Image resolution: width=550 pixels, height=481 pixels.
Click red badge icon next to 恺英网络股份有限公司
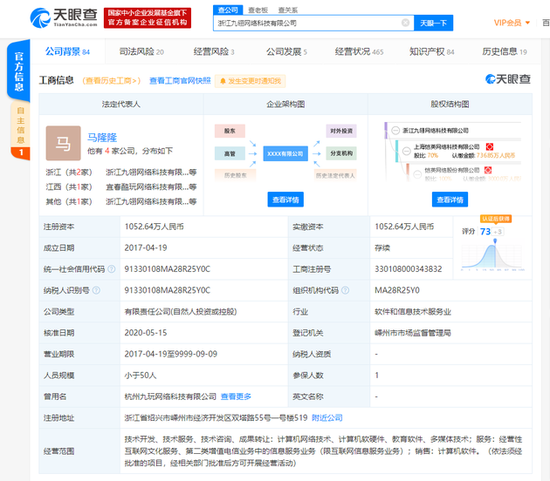click(488, 170)
